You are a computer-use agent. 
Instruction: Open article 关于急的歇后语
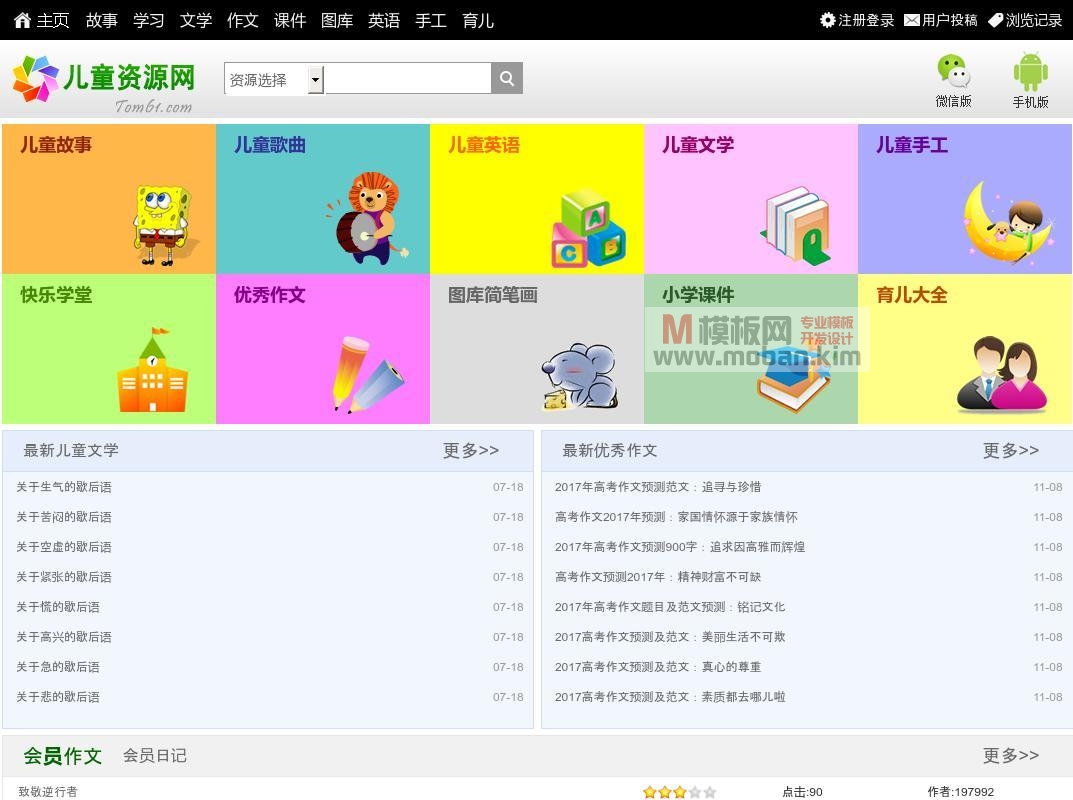[58, 667]
